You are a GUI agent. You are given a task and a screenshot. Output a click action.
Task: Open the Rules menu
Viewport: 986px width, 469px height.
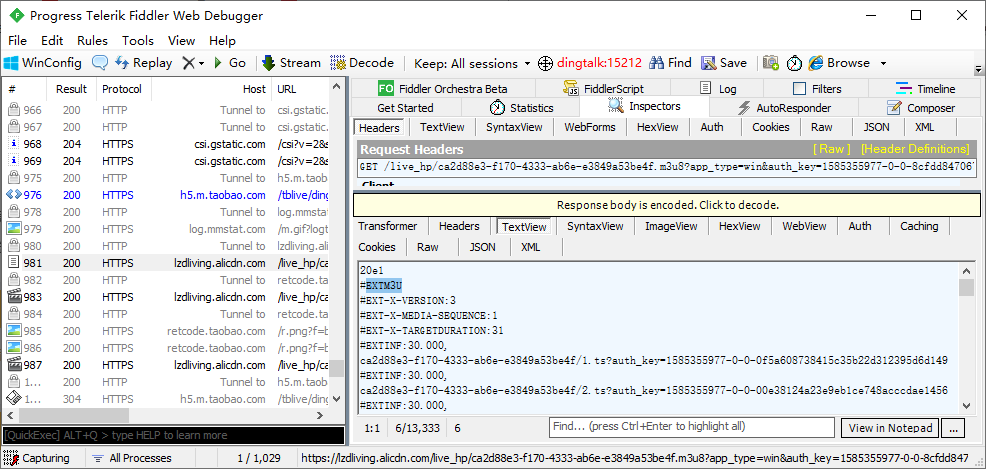point(92,41)
